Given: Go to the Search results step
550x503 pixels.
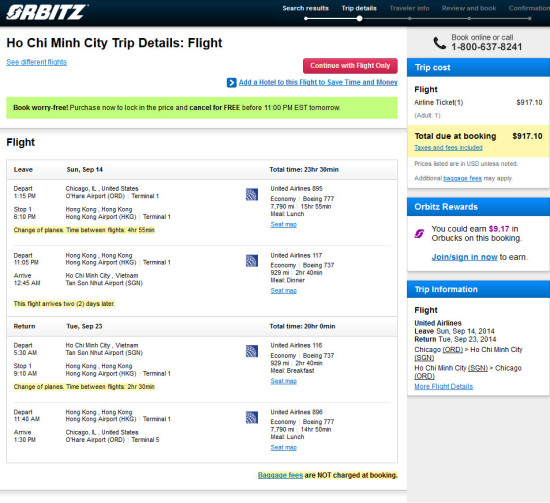Looking at the screenshot, I should [x=306, y=8].
